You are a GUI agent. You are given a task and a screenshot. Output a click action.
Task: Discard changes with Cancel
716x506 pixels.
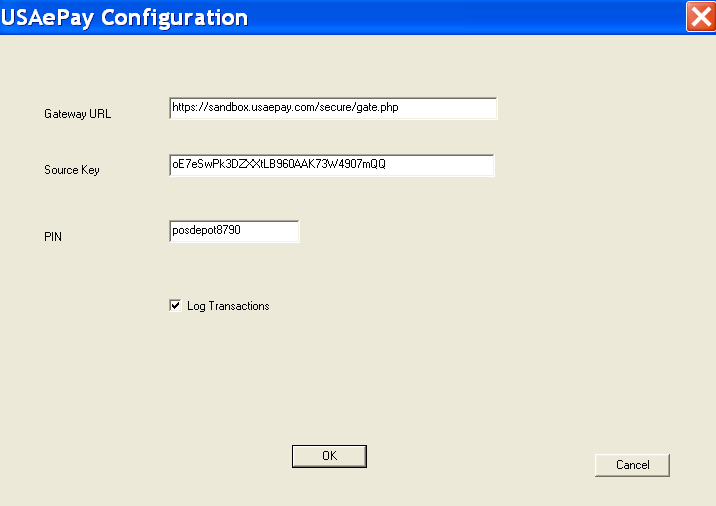pyautogui.click(x=632, y=465)
